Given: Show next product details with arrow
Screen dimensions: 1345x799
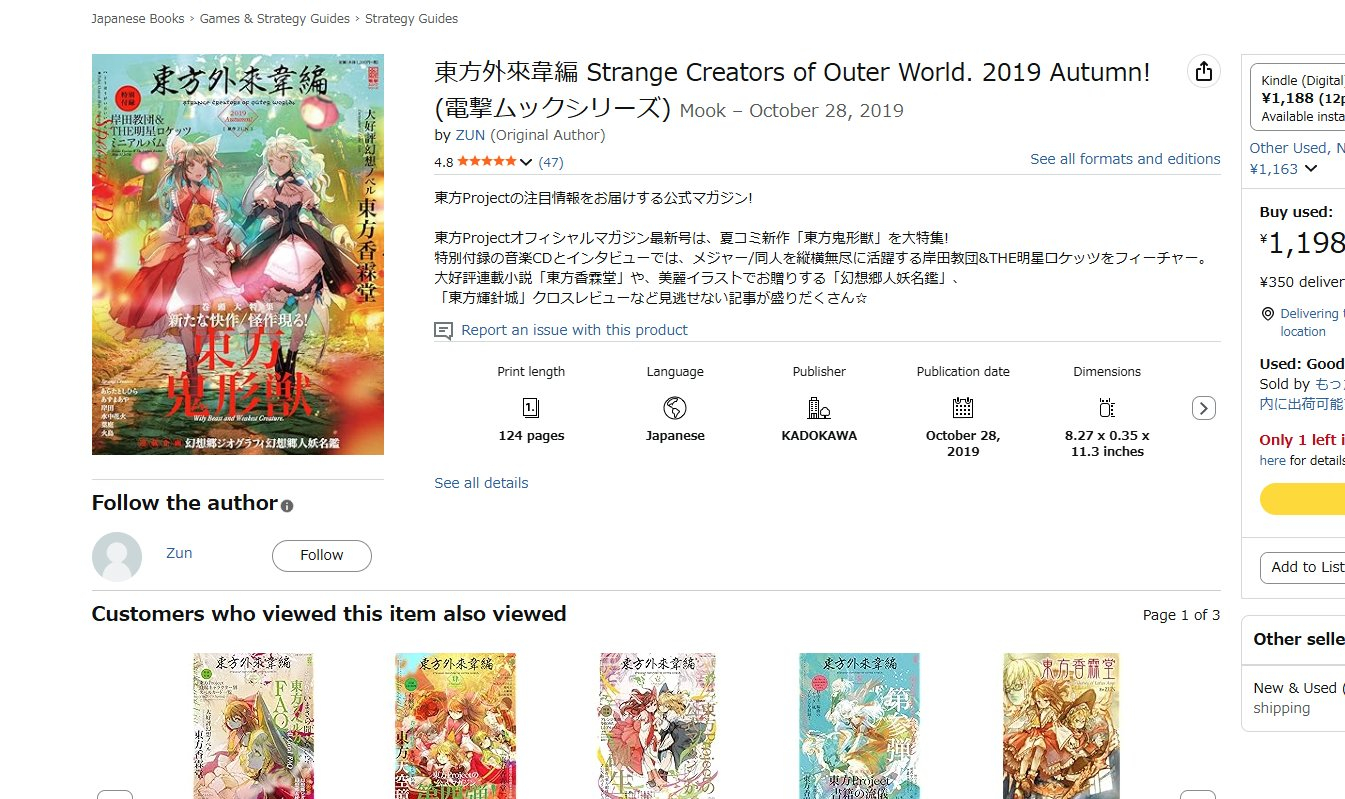Looking at the screenshot, I should coord(1204,408).
